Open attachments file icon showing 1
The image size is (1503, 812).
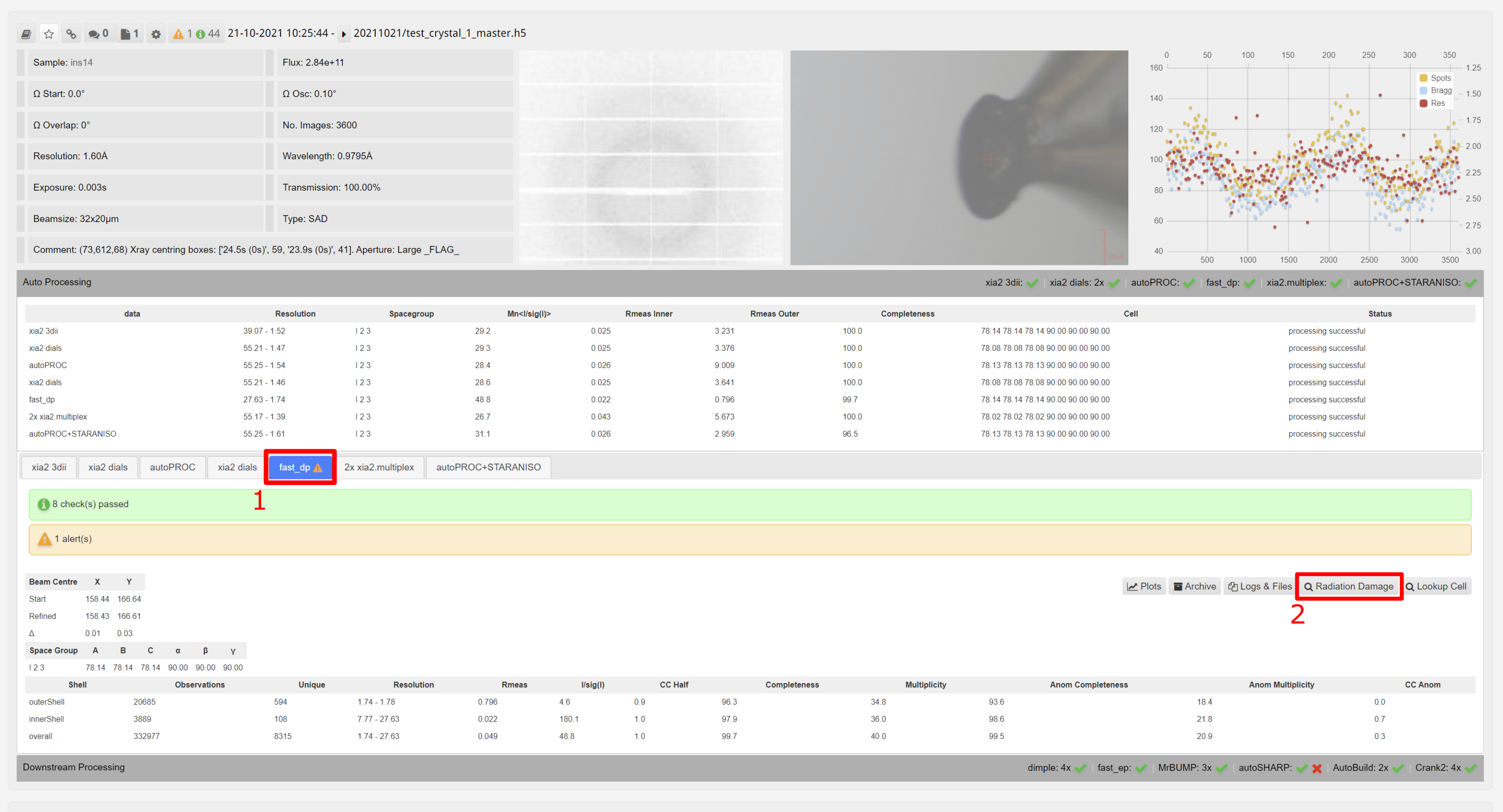pyautogui.click(x=129, y=34)
